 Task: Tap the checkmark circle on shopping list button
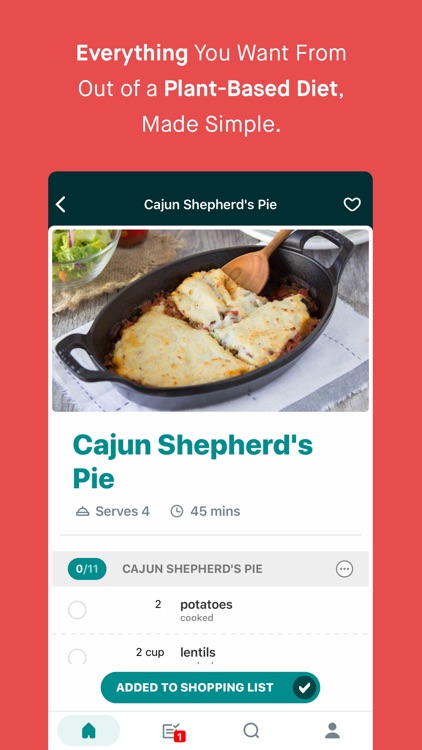[304, 688]
